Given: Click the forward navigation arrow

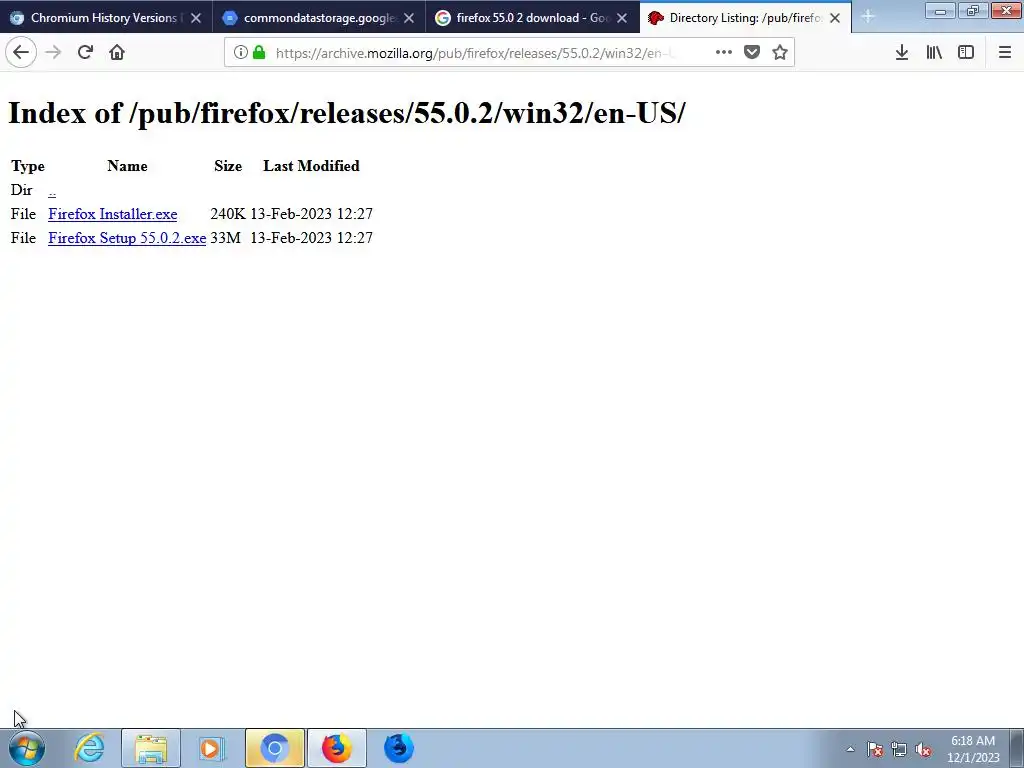Looking at the screenshot, I should [x=54, y=52].
